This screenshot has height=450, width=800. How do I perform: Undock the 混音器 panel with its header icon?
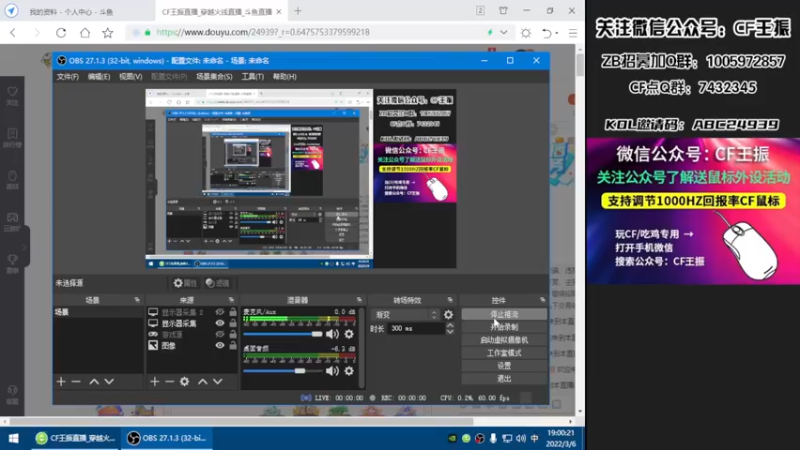359,300
